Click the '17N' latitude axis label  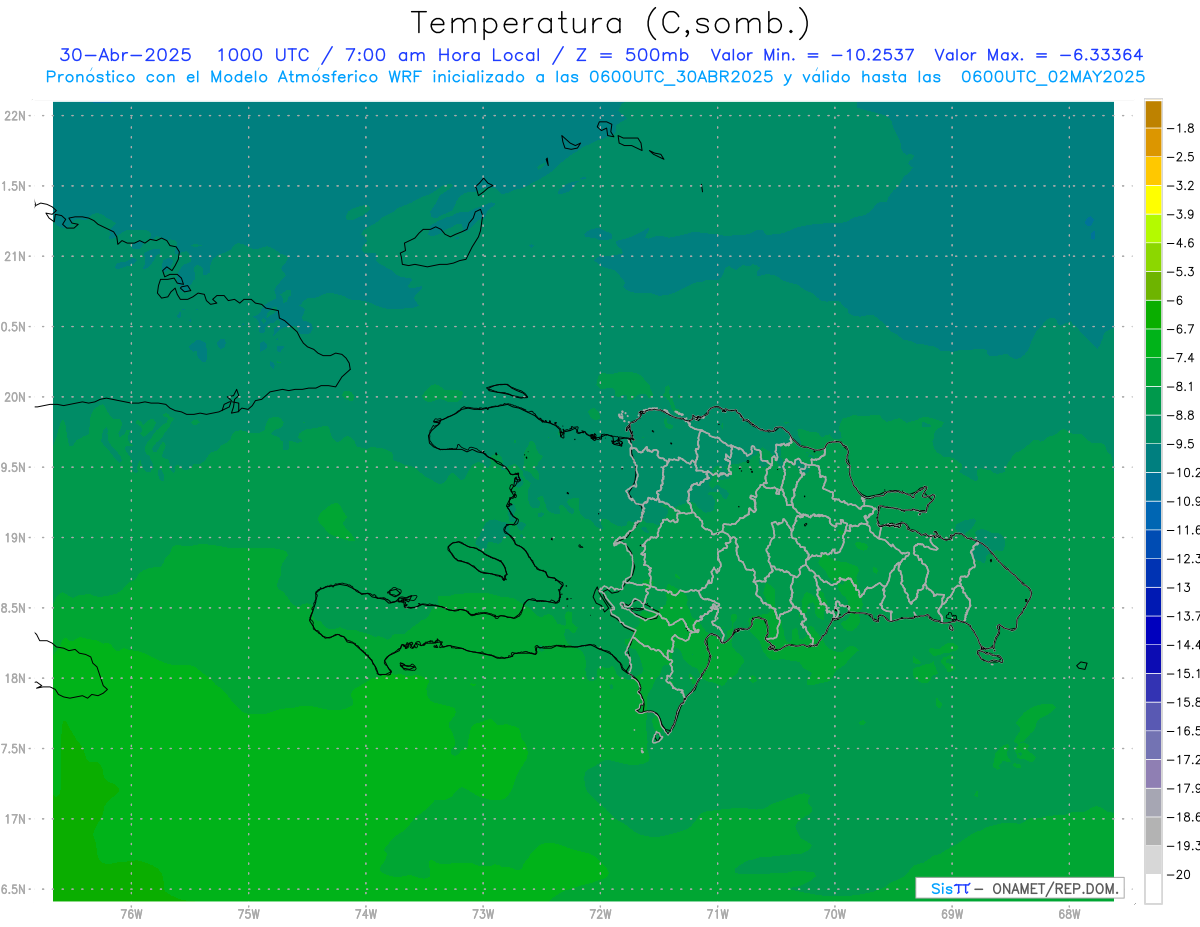click(16, 819)
